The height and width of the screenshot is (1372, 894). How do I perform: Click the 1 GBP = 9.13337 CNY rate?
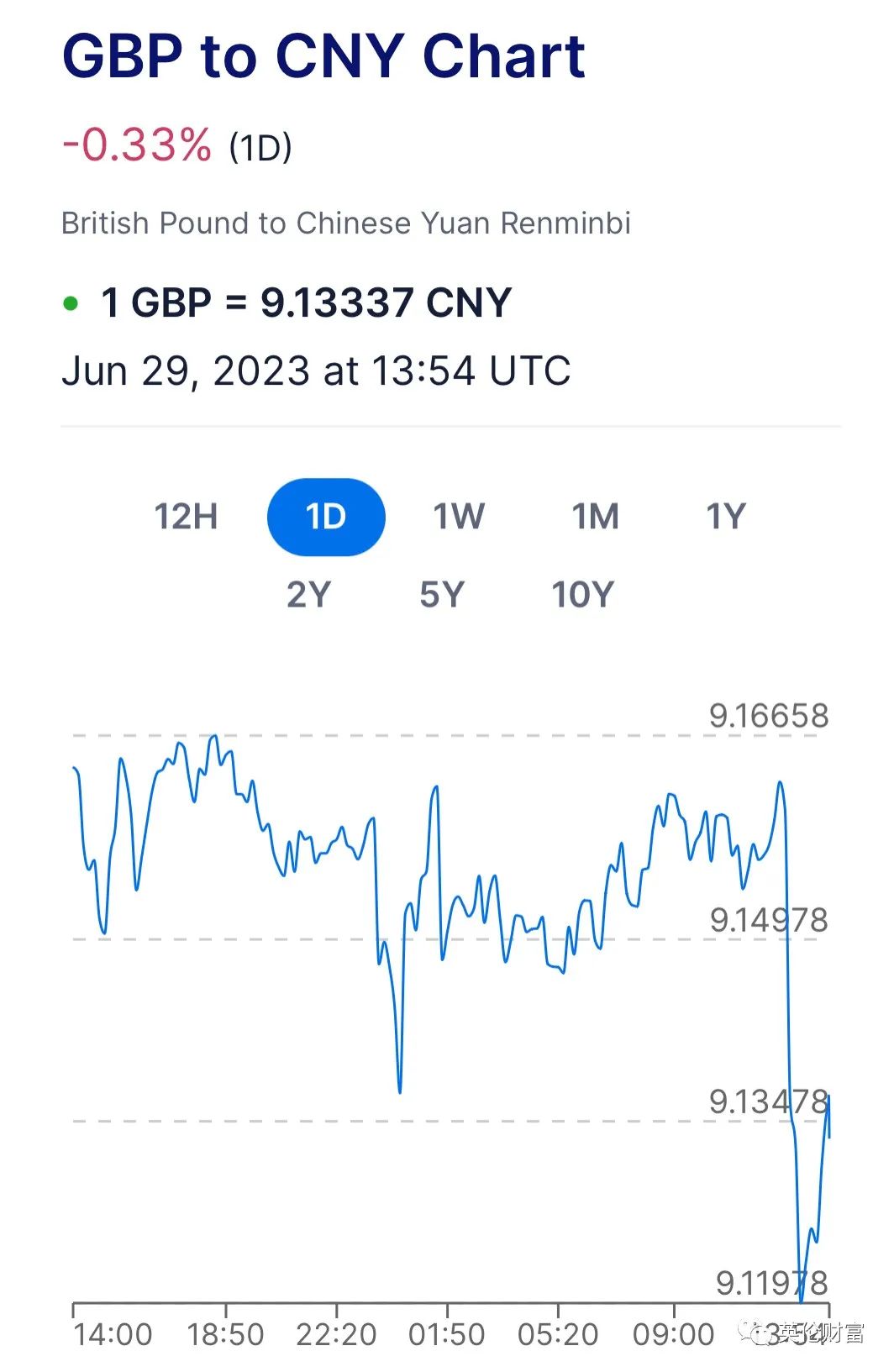[x=307, y=302]
